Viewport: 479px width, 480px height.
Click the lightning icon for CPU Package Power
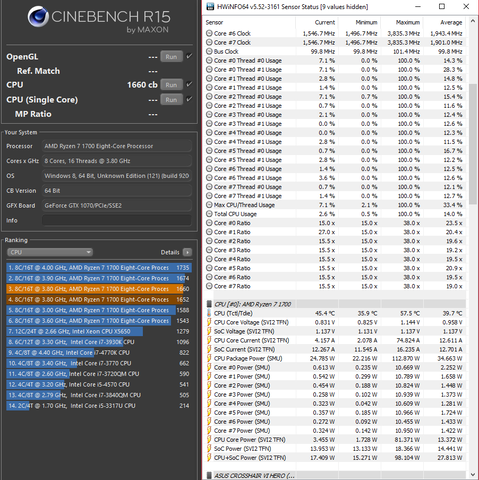(x=209, y=358)
